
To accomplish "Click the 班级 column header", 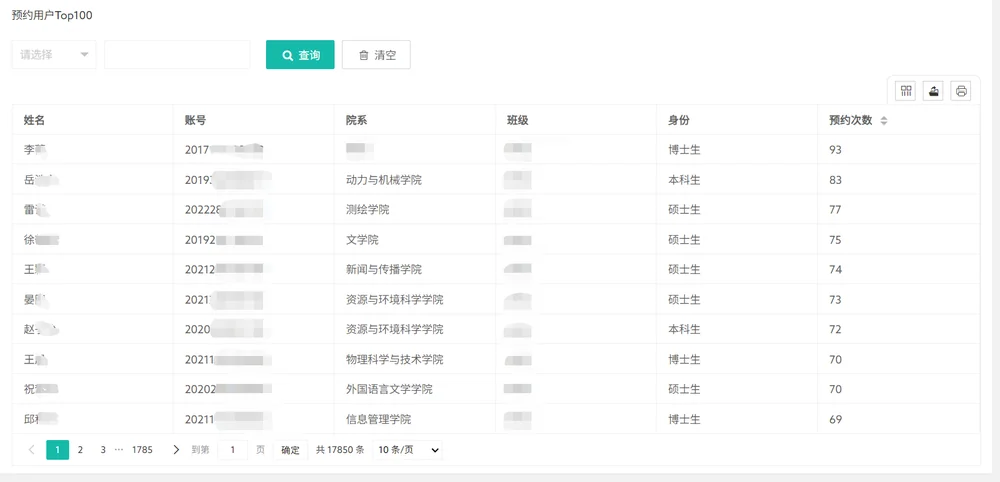I will click(x=517, y=120).
